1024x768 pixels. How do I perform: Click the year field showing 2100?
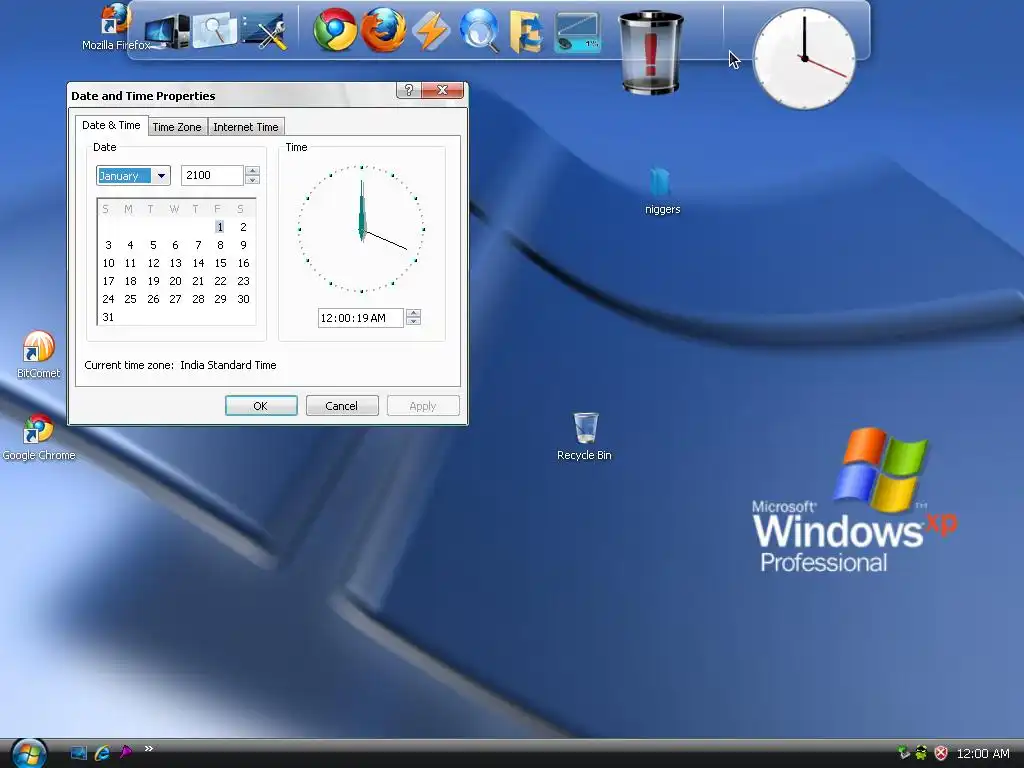[x=212, y=175]
